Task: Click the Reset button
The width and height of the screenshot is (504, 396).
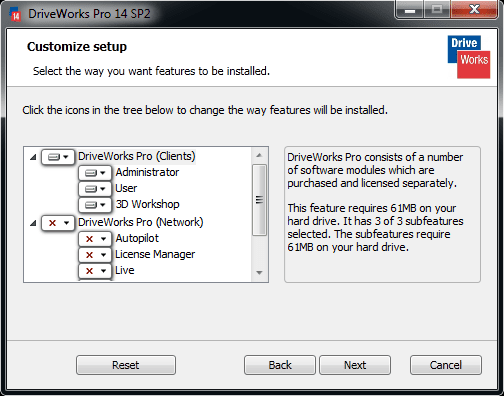Action: click(x=126, y=365)
